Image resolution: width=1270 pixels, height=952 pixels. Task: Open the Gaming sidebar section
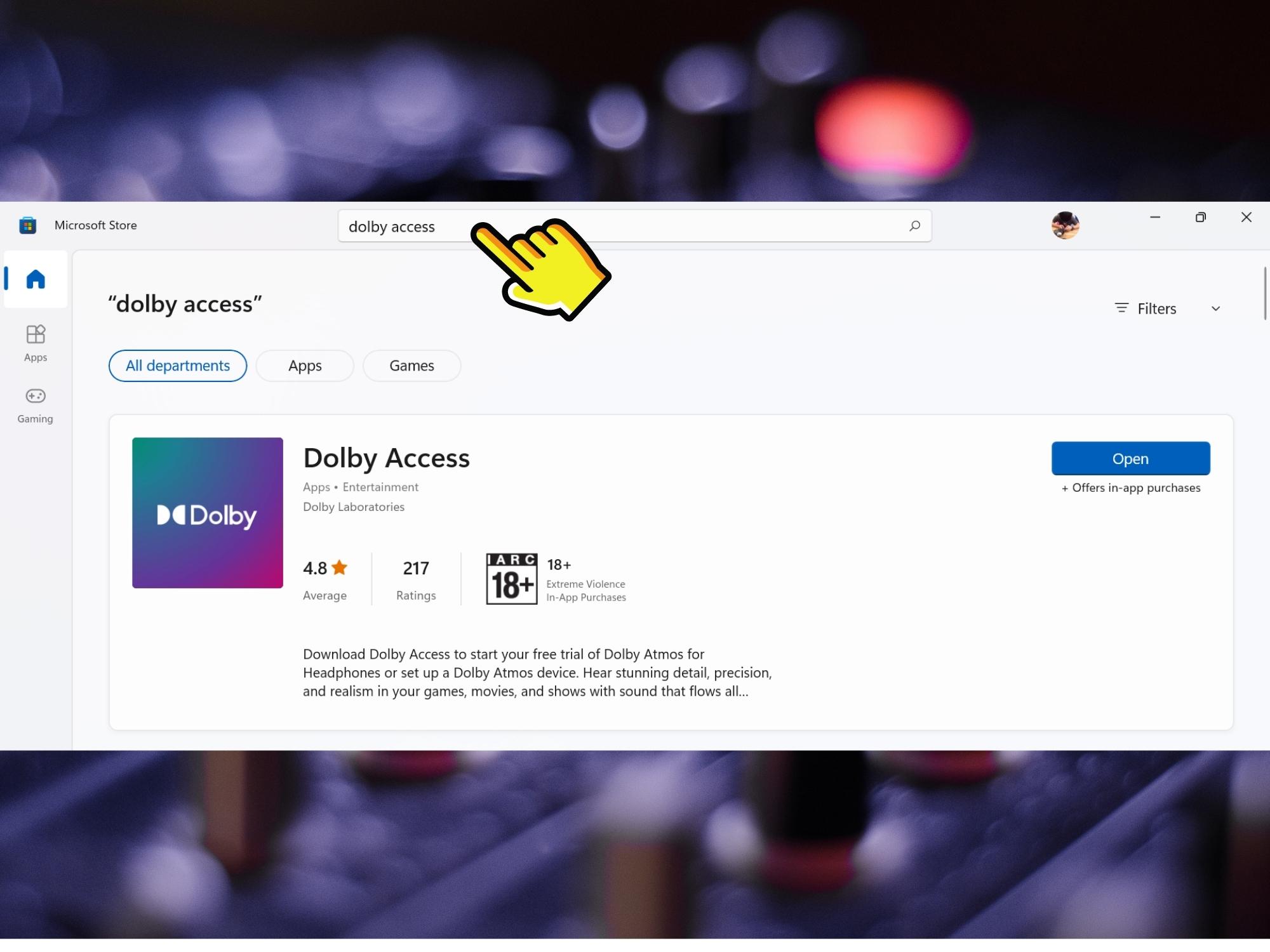tap(36, 406)
